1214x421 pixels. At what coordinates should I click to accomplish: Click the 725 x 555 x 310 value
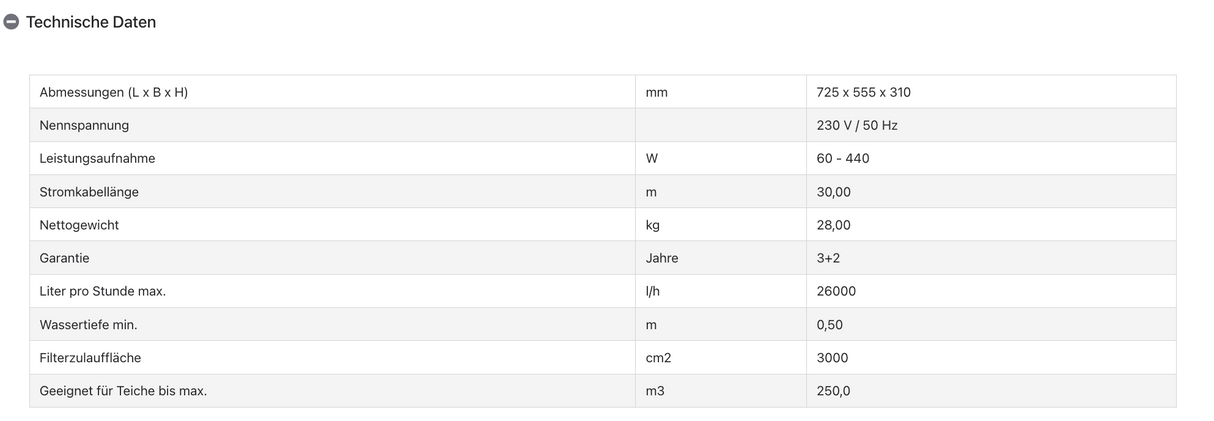point(864,92)
